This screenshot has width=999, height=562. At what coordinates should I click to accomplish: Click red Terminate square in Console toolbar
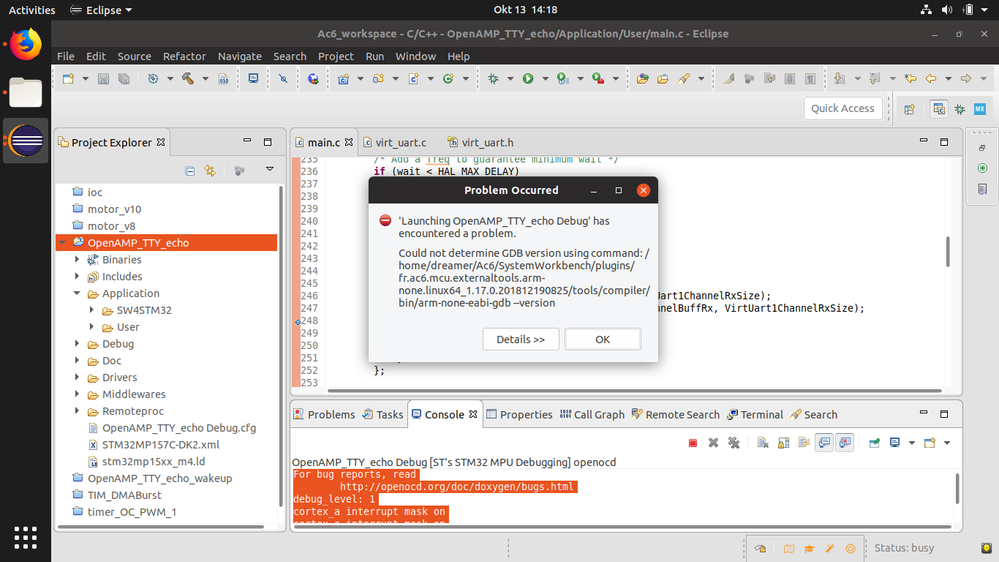(x=693, y=443)
